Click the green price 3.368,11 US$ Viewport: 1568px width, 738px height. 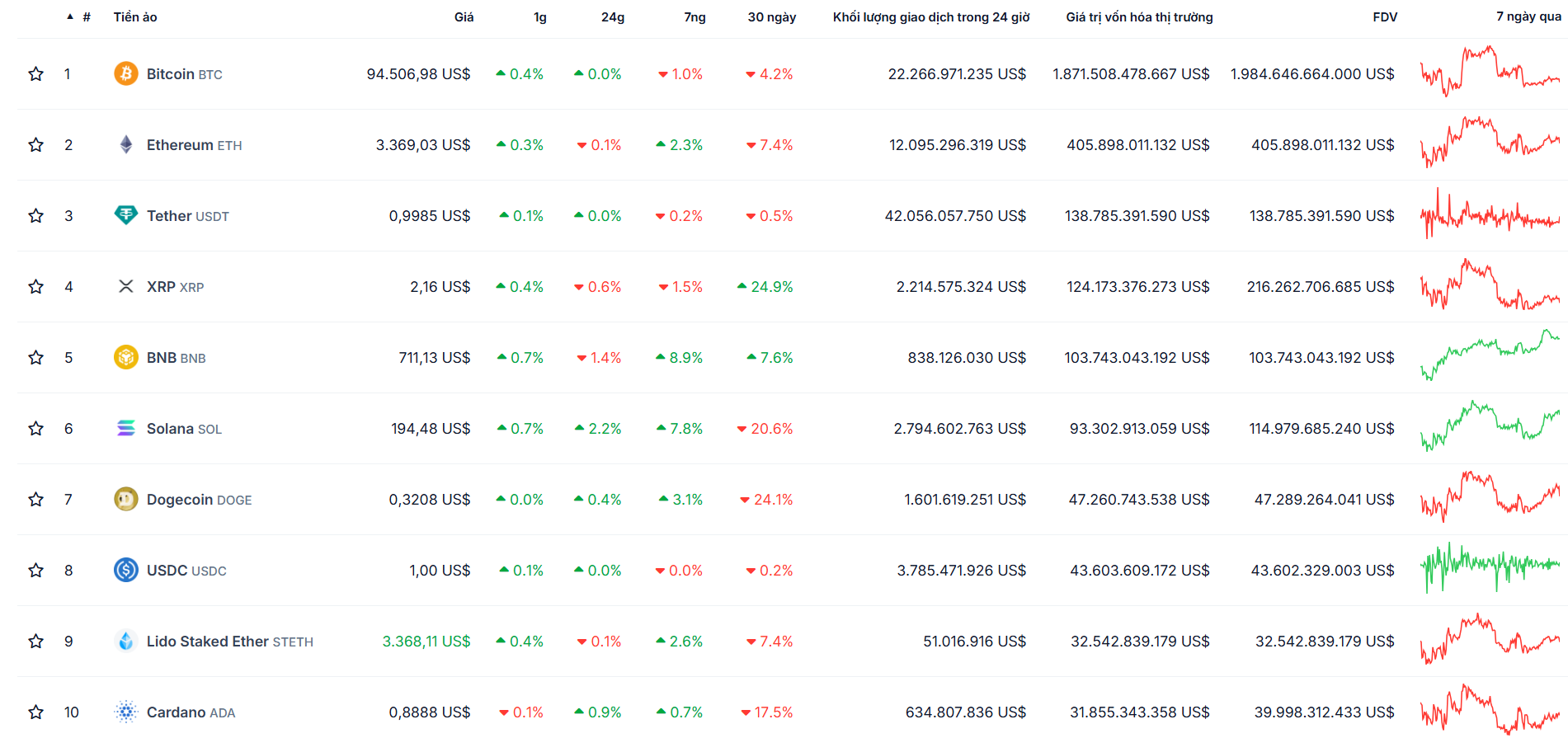426,642
